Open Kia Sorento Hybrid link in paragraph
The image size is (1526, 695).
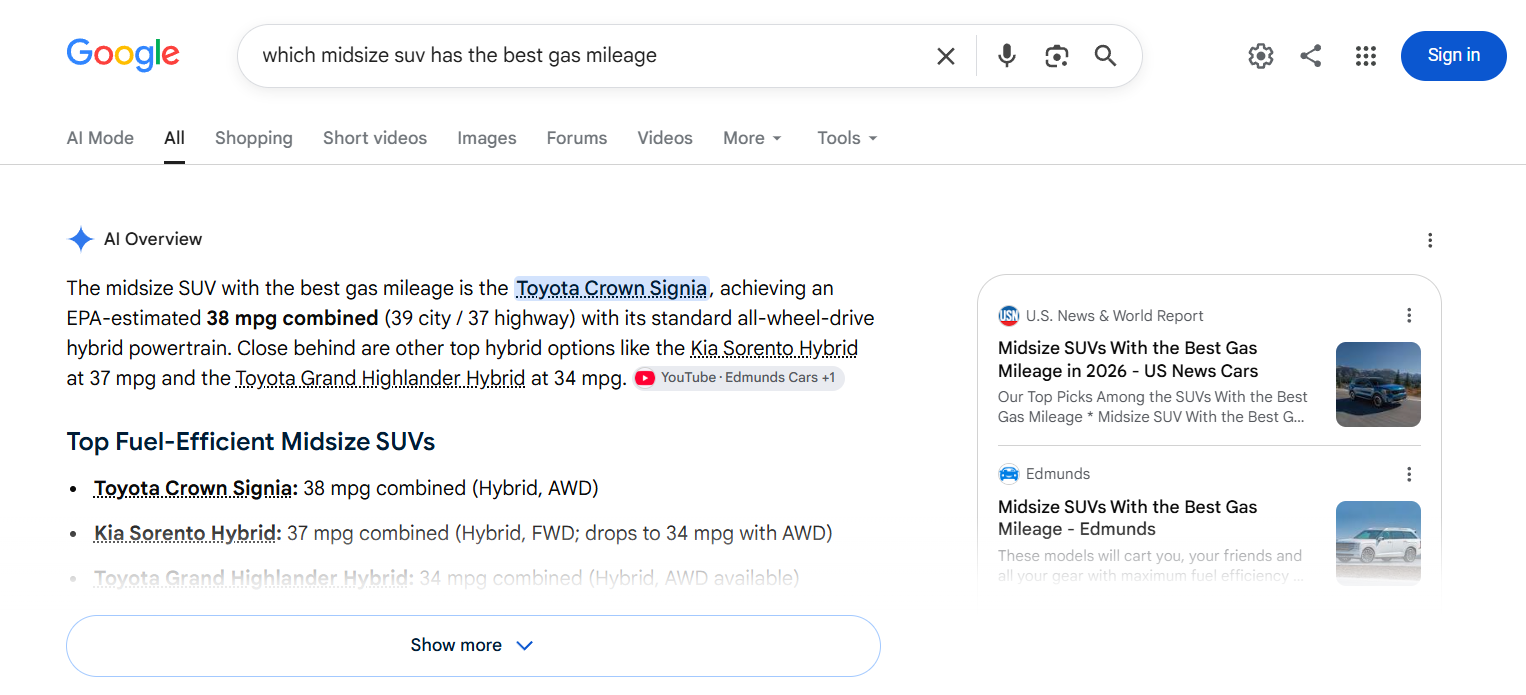click(x=774, y=349)
